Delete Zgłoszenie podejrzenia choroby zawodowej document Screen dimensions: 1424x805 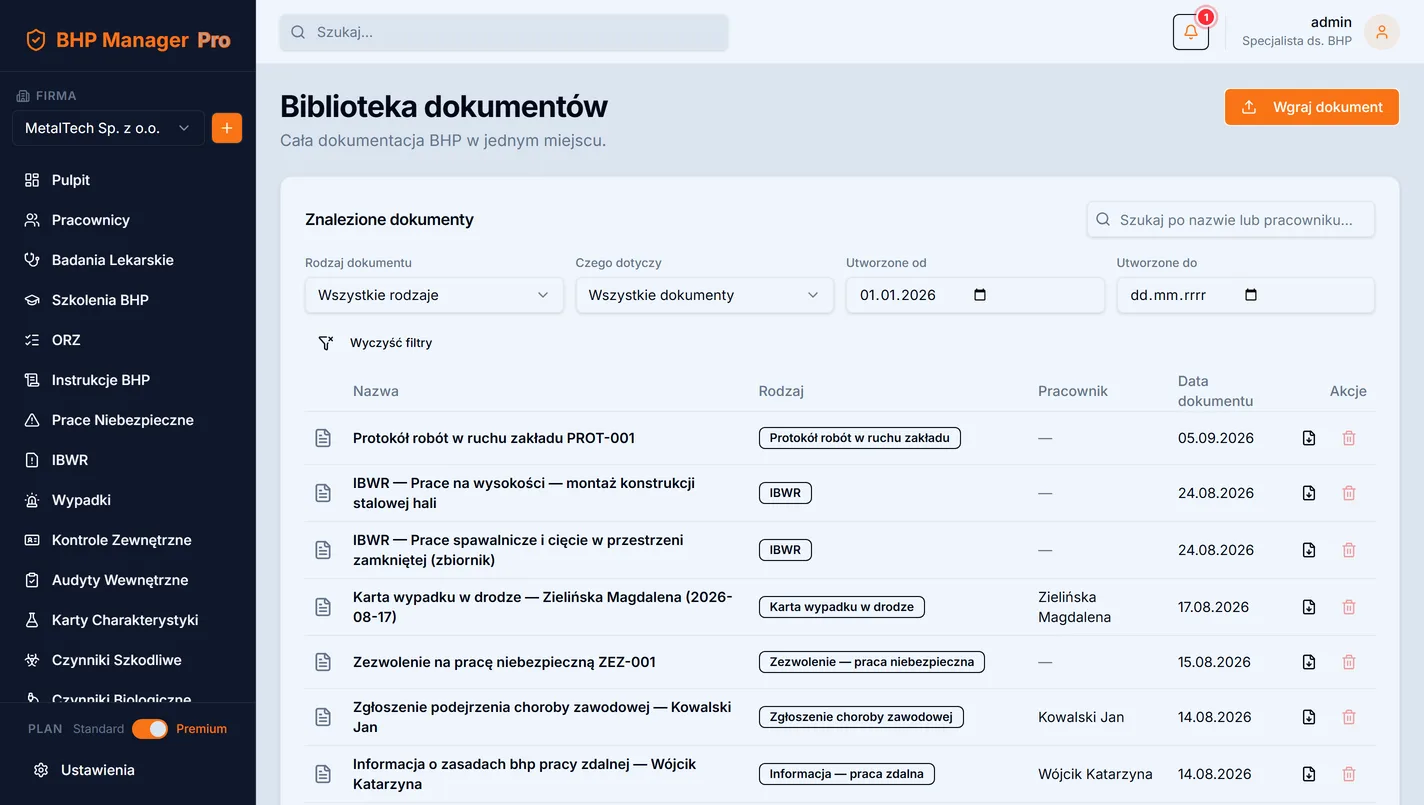(x=1349, y=717)
